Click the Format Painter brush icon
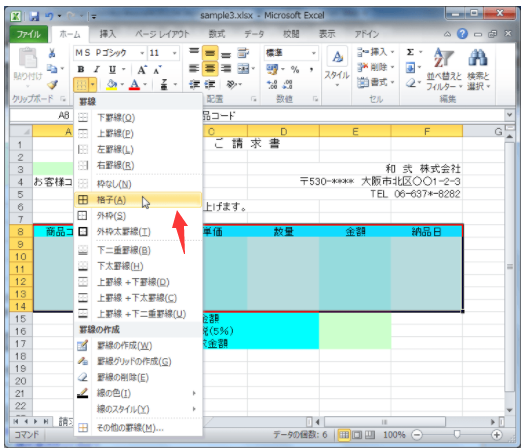 (x=52, y=85)
